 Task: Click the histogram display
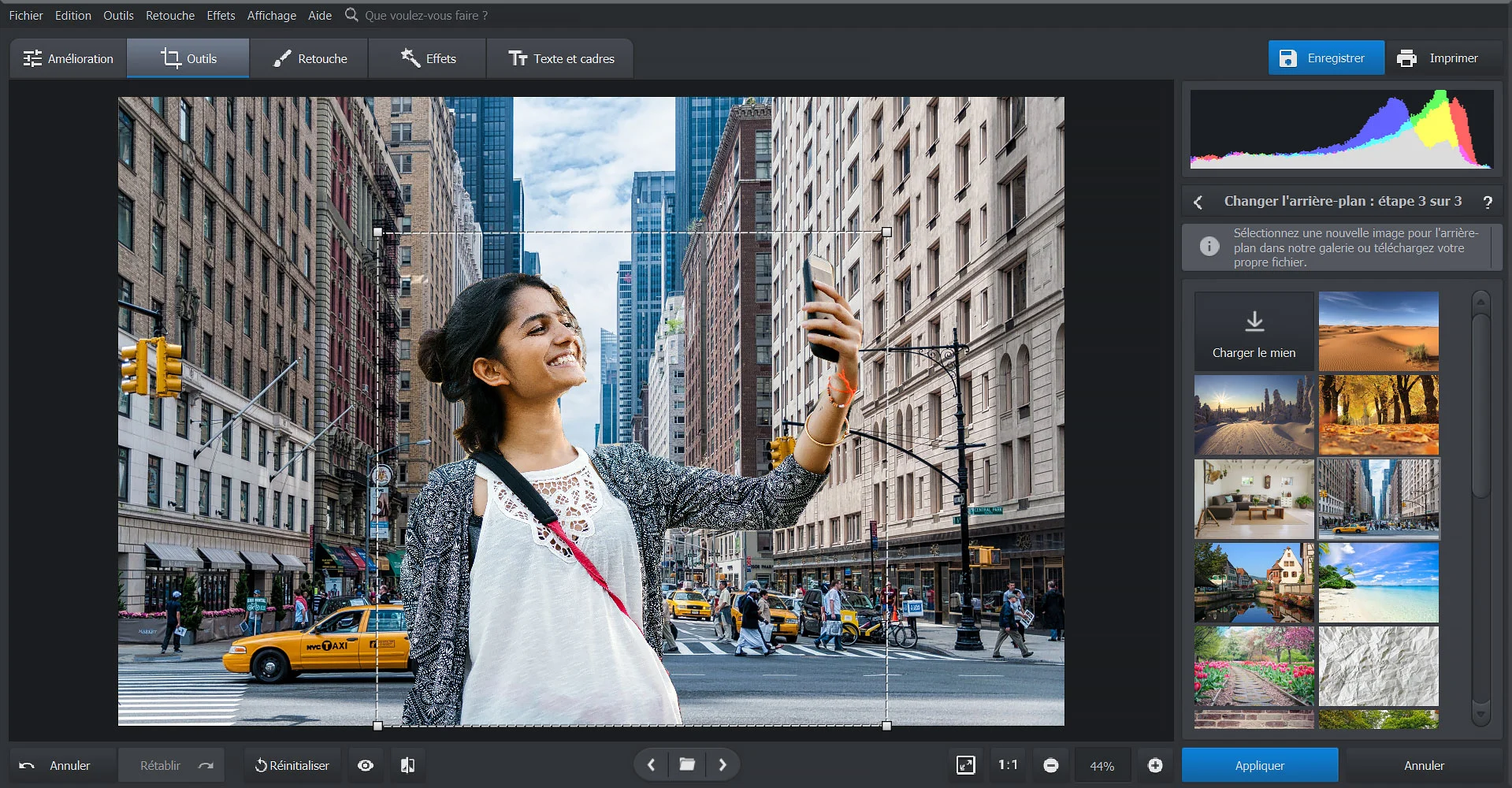1342,129
